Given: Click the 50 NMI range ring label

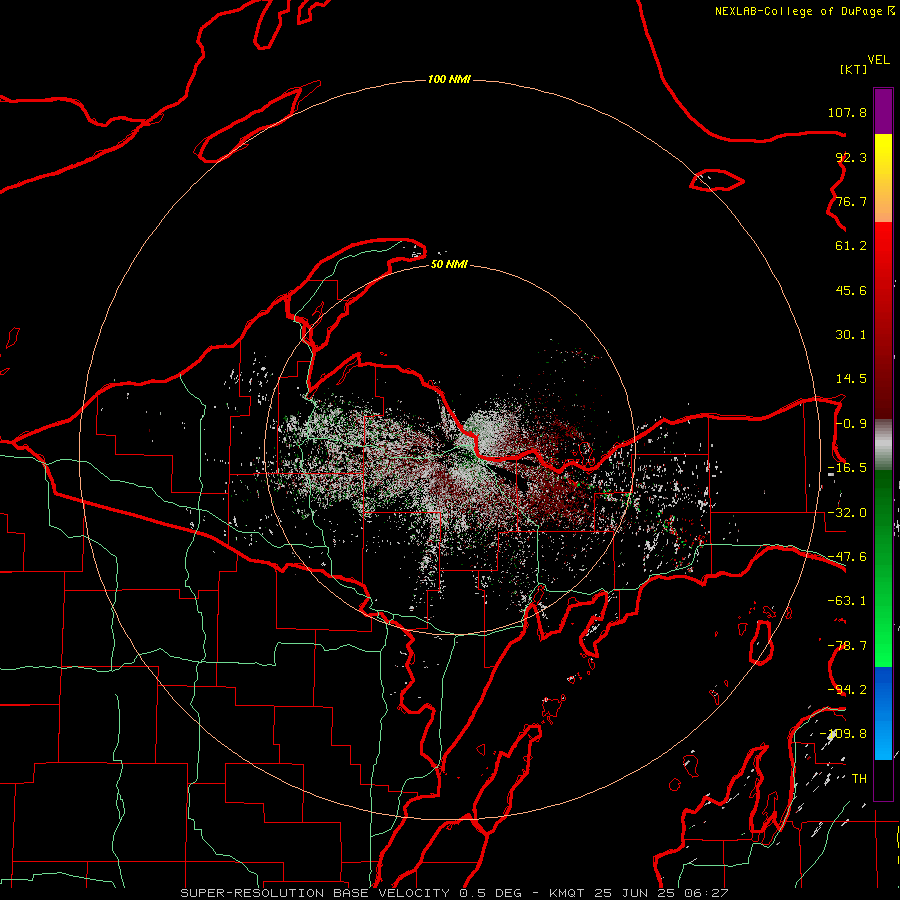Looking at the screenshot, I should click(449, 264).
